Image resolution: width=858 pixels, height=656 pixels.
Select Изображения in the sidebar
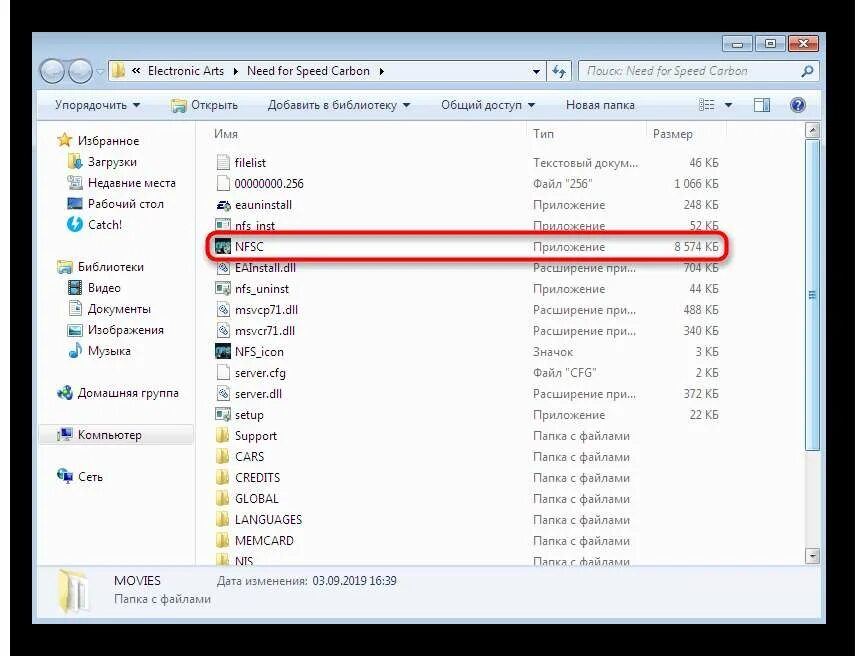point(126,330)
